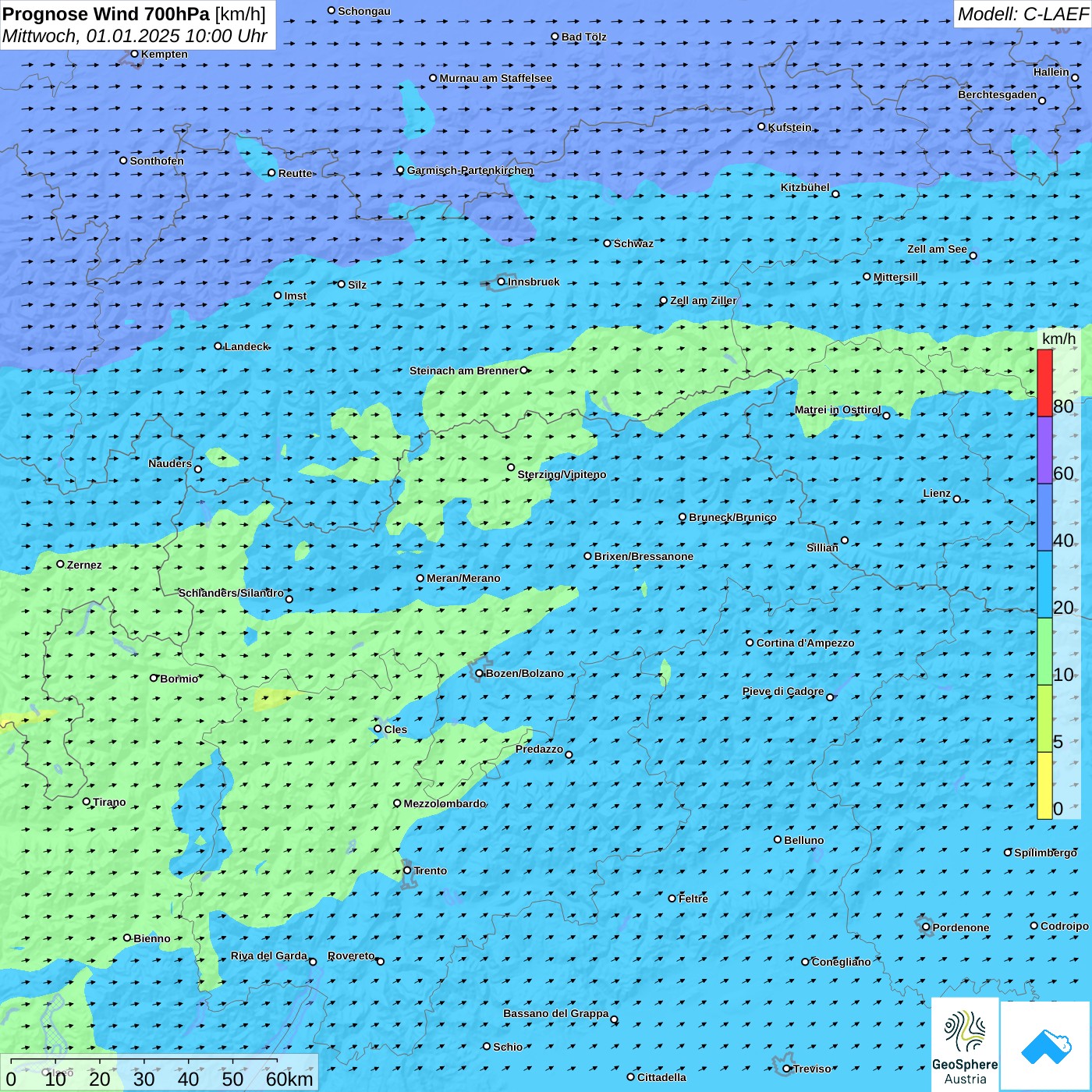
Task: Click the Hallein label
Action: click(x=1051, y=72)
